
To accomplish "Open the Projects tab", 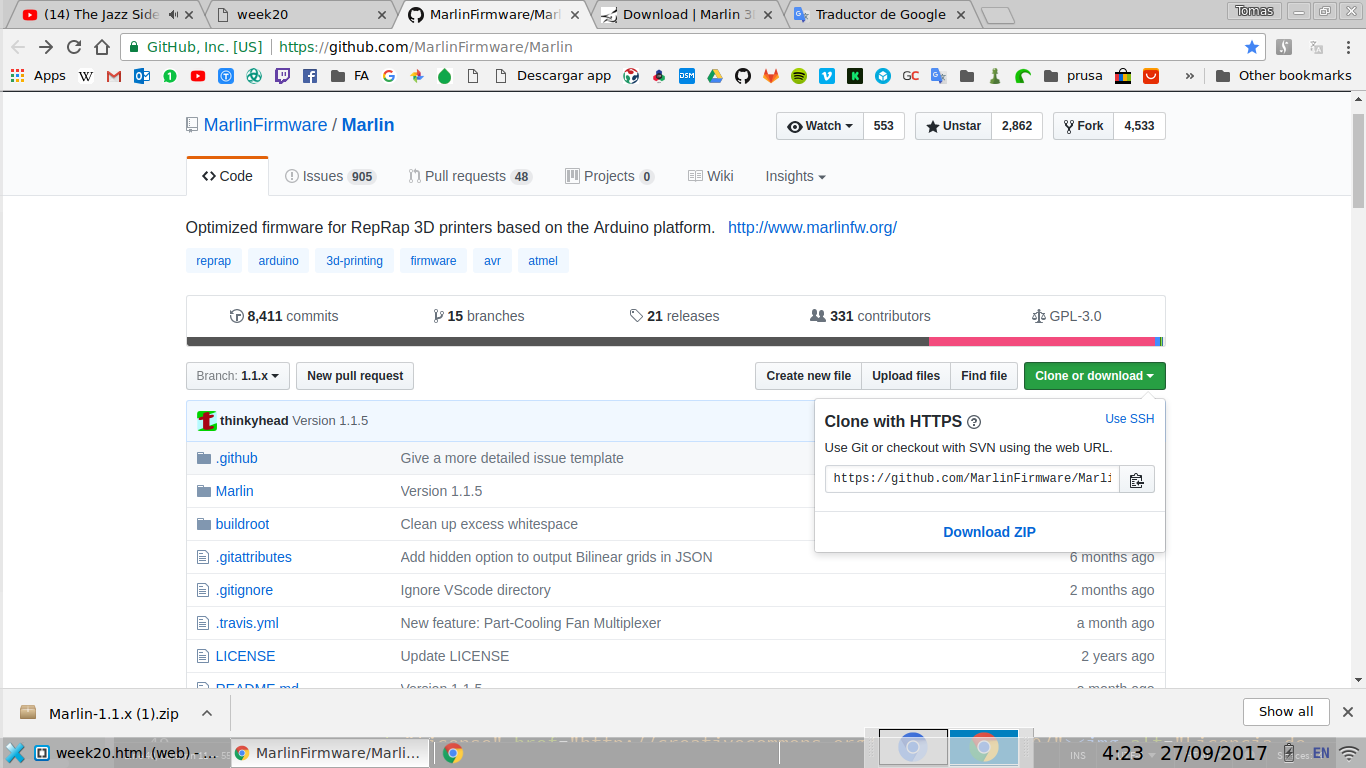I will point(609,176).
